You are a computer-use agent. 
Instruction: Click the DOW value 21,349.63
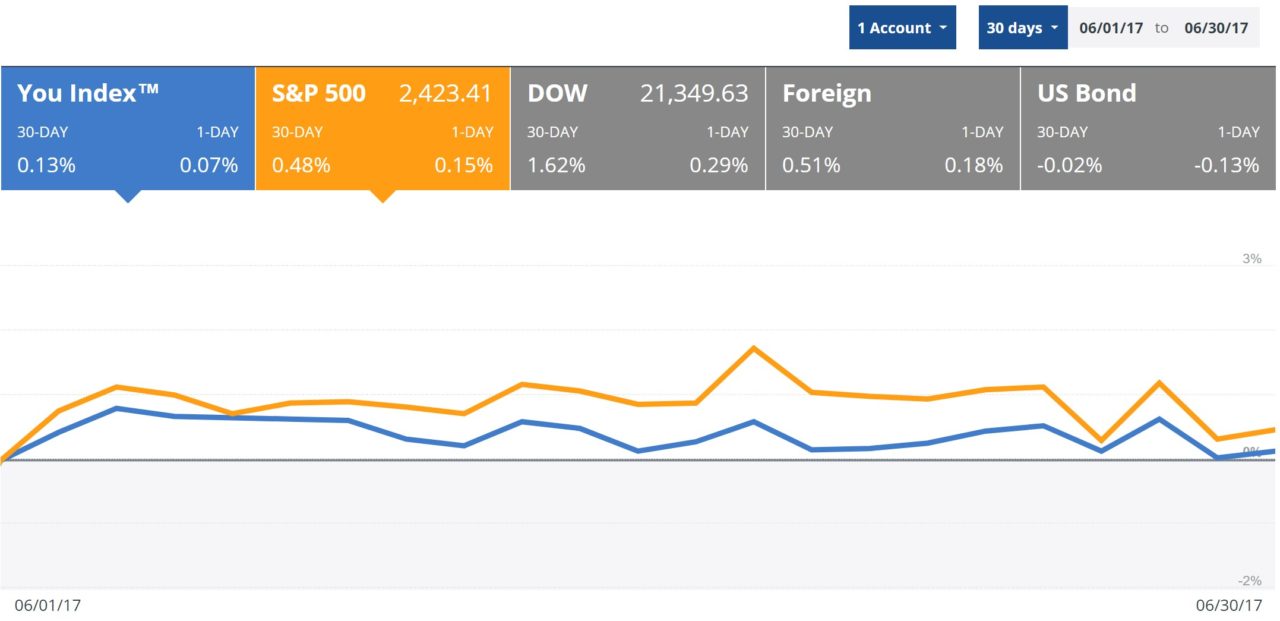click(694, 94)
